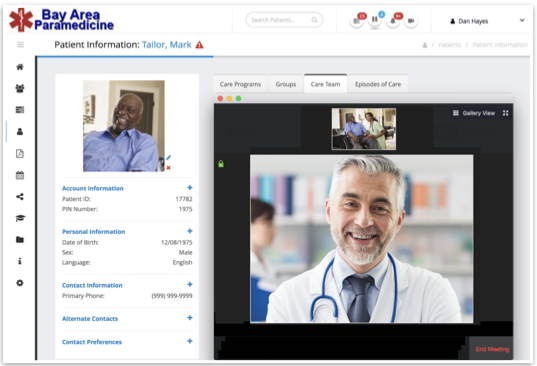This screenshot has height=366, width=537.
Task: Open Account Information section heading
Action: [92, 188]
